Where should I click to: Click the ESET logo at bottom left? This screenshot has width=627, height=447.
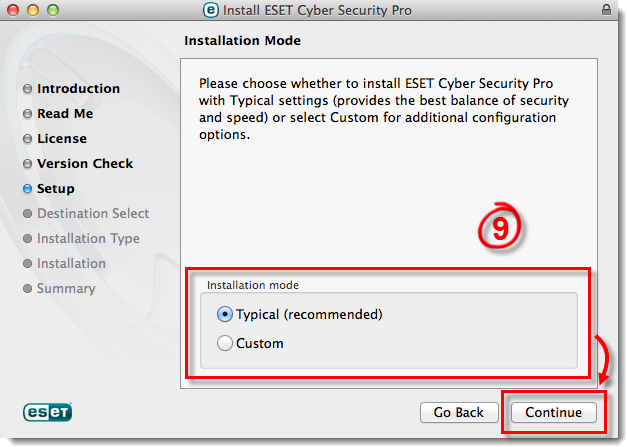48,412
